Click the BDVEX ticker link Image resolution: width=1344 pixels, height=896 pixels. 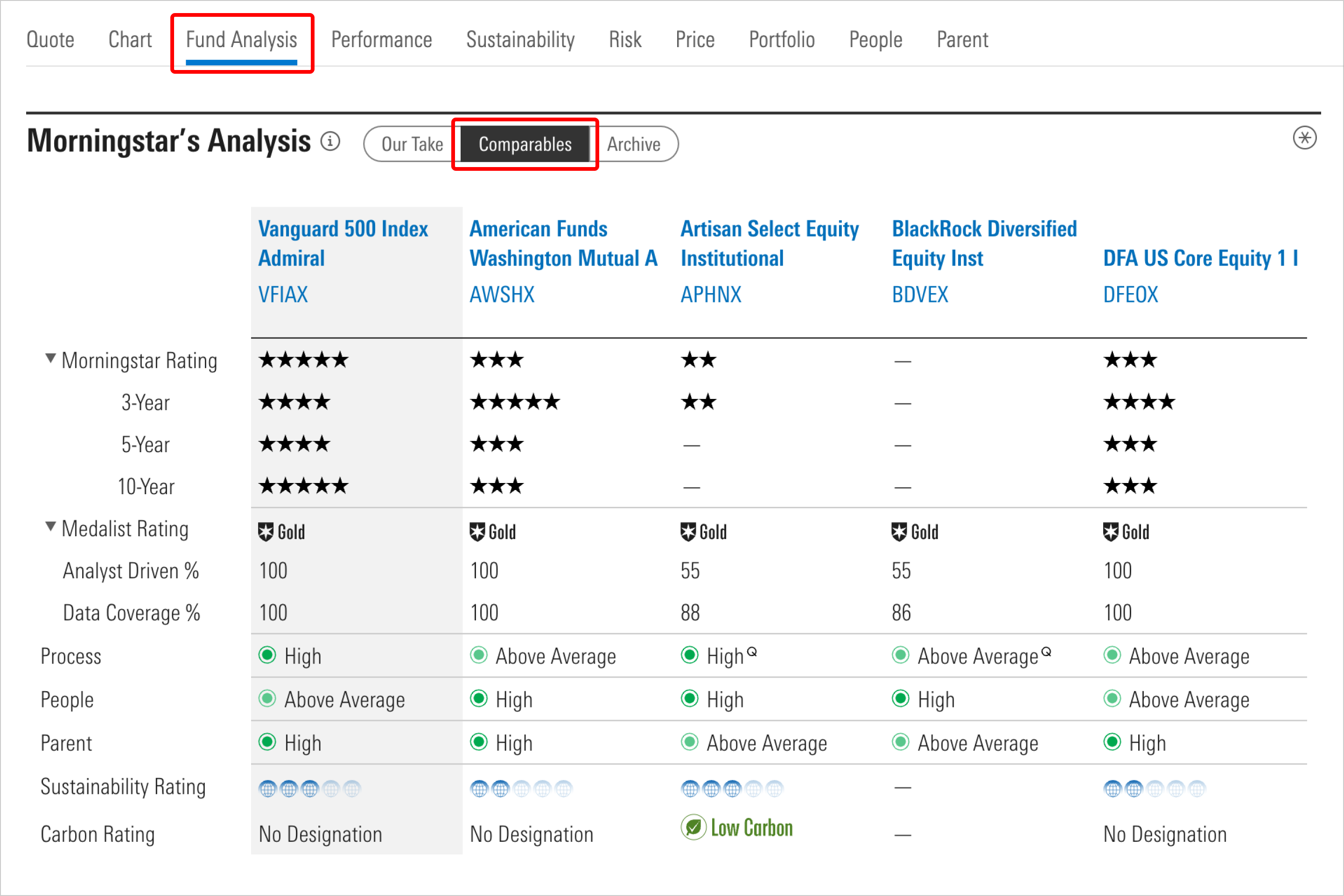tap(920, 295)
